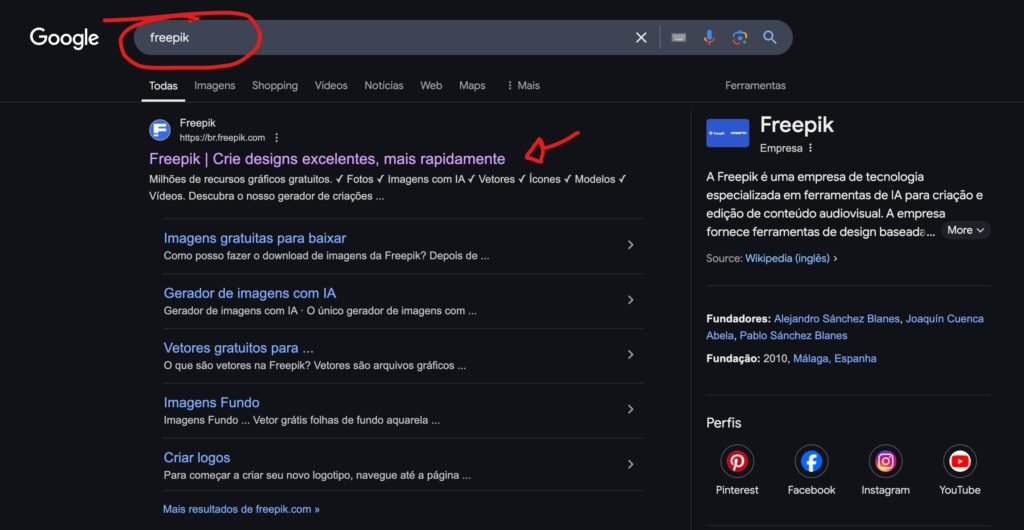
Task: Open Freepik's YouTube profile icon
Action: coord(960,461)
